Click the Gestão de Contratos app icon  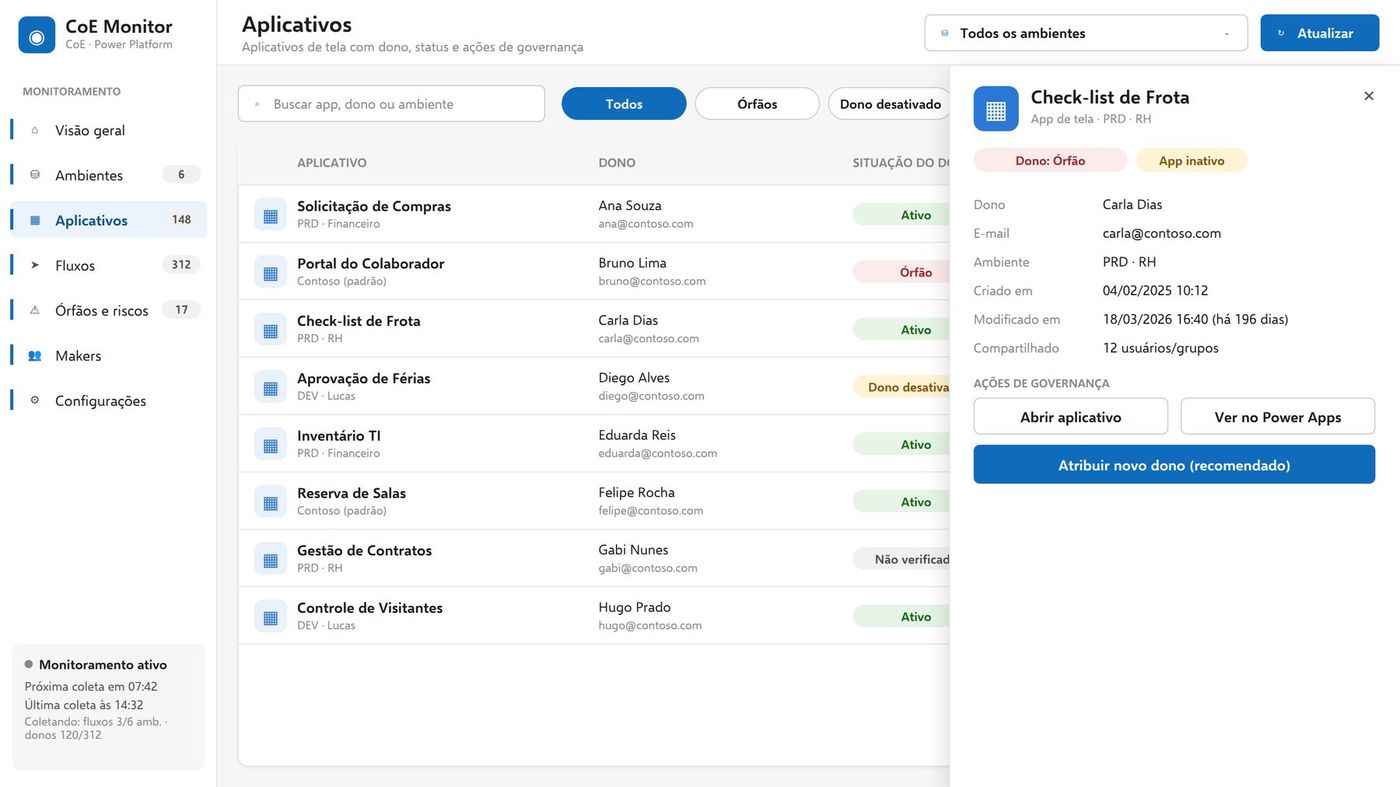pyautogui.click(x=270, y=559)
